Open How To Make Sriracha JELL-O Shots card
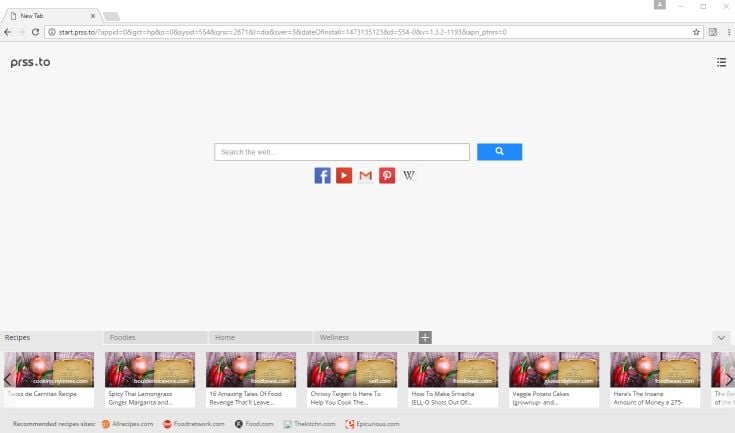Image resolution: width=735 pixels, height=433 pixels. click(x=453, y=380)
